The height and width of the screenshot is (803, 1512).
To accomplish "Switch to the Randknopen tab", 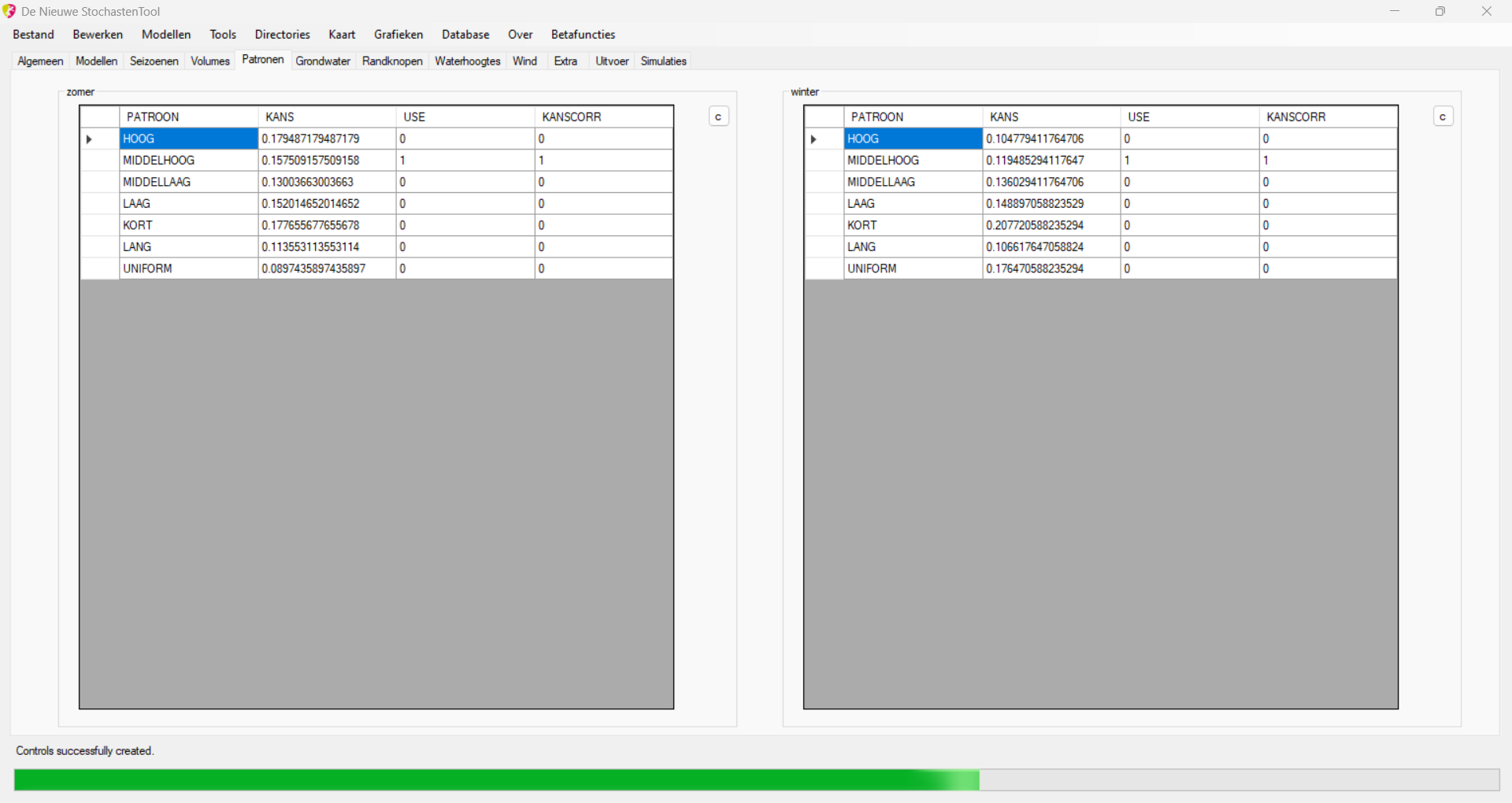I will point(392,61).
